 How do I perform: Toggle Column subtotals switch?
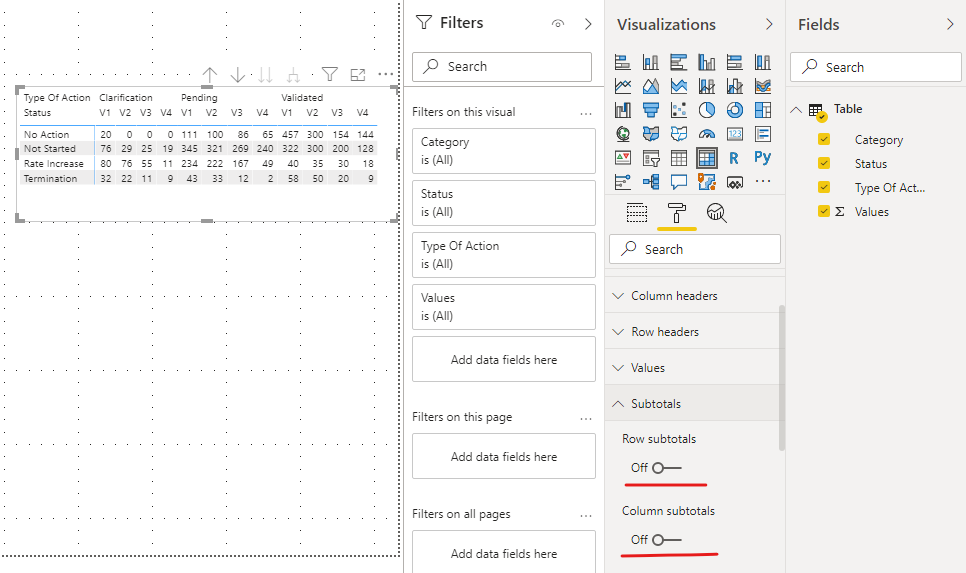coord(666,540)
